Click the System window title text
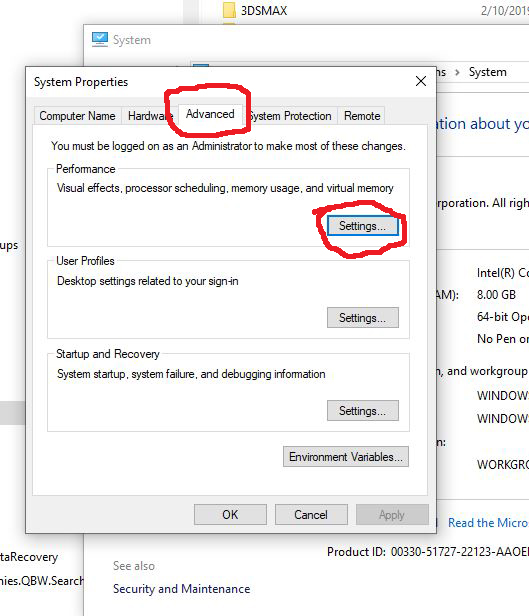 (x=132, y=40)
